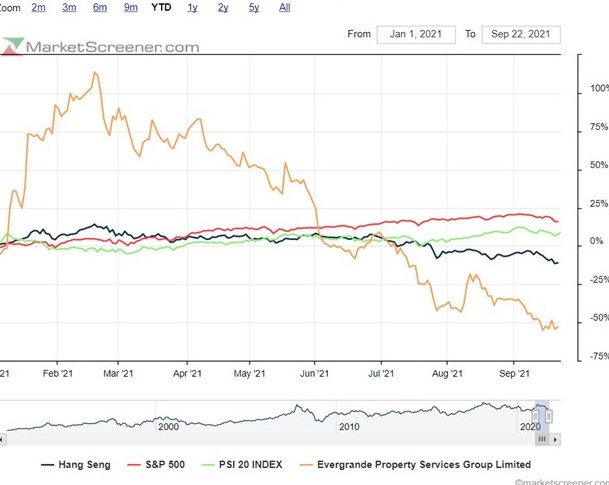Switch zoom to 6m
The image size is (609, 485).
(x=100, y=7)
